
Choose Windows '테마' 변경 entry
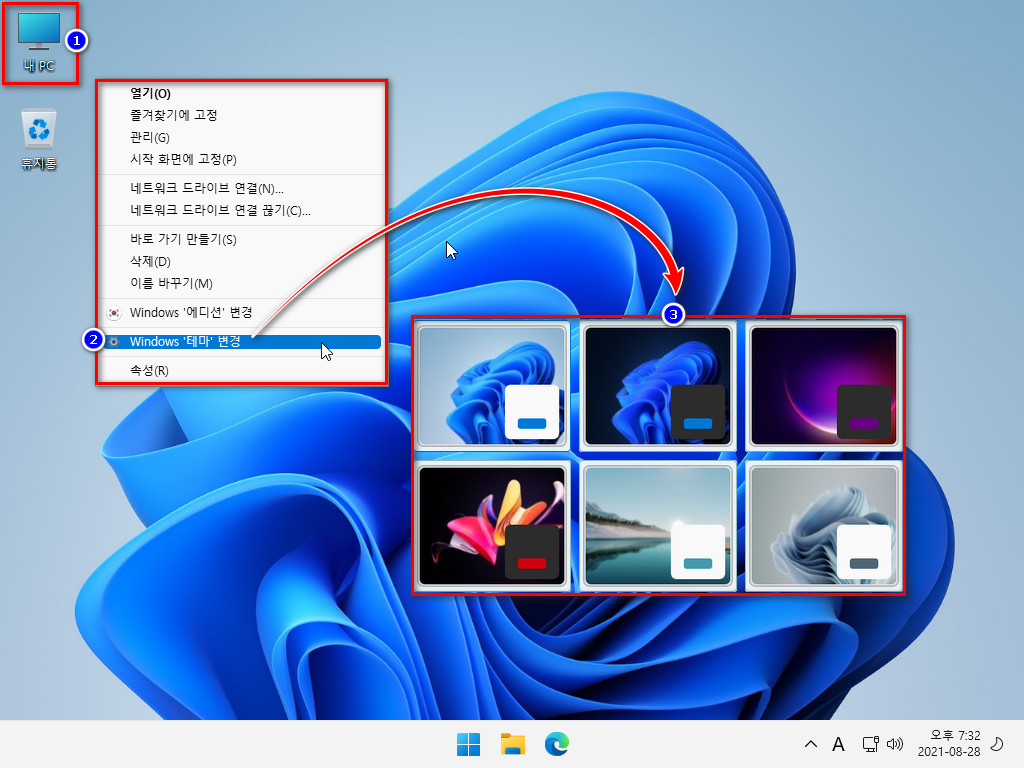[x=241, y=342]
